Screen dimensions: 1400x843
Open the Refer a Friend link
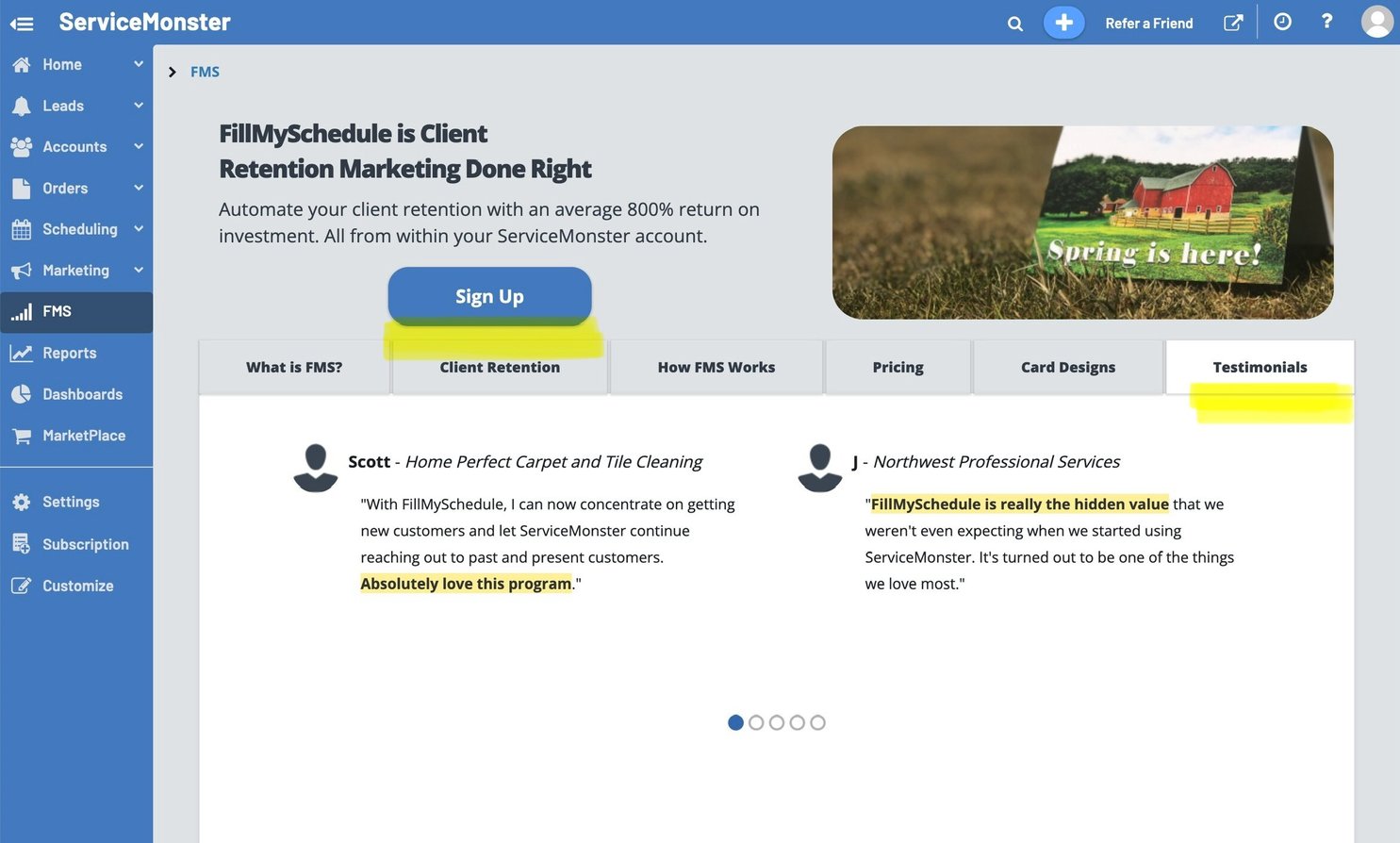1149,24
